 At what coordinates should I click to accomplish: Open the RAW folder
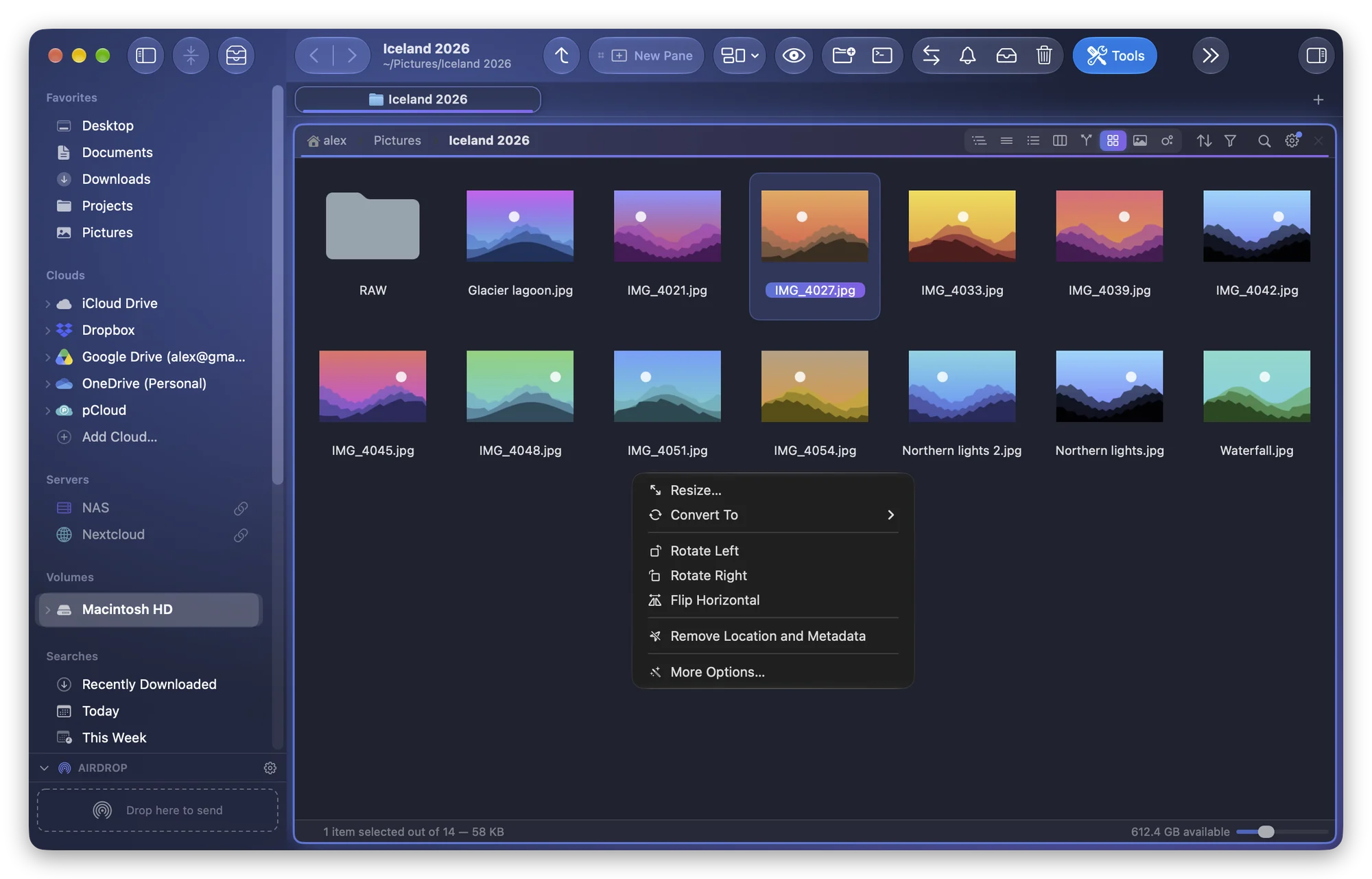(372, 226)
